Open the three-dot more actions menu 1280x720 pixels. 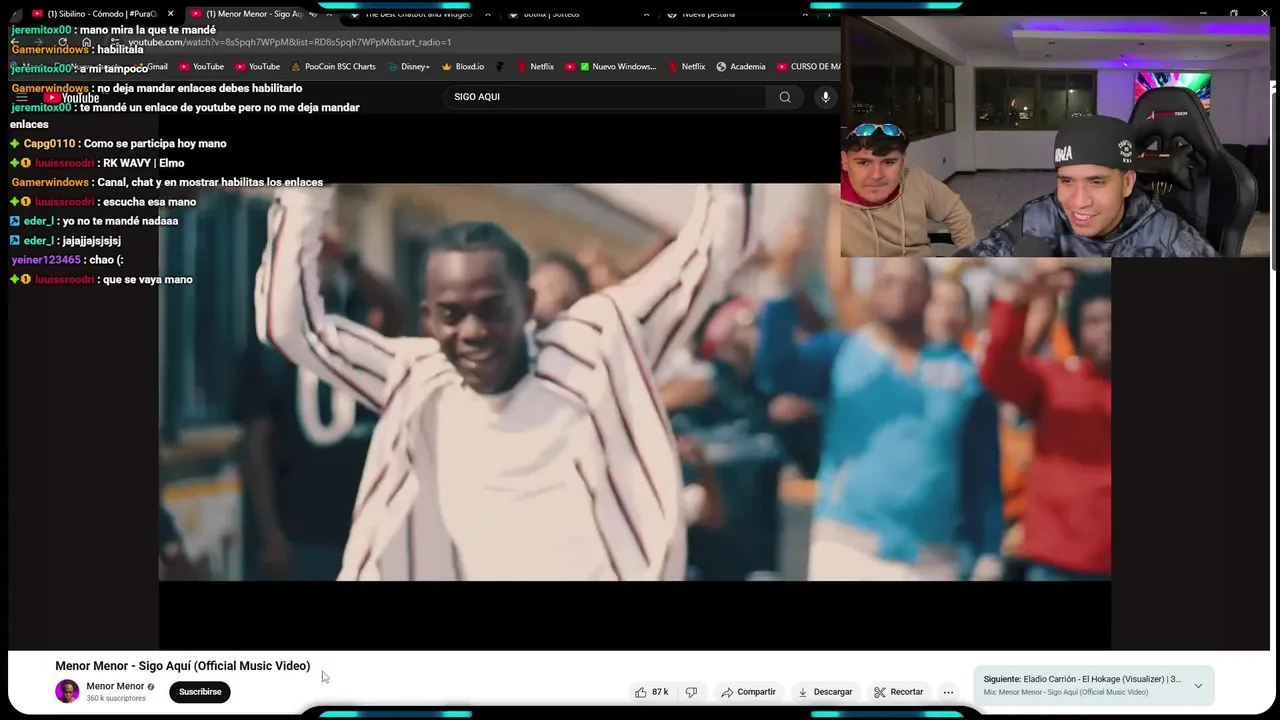point(948,692)
